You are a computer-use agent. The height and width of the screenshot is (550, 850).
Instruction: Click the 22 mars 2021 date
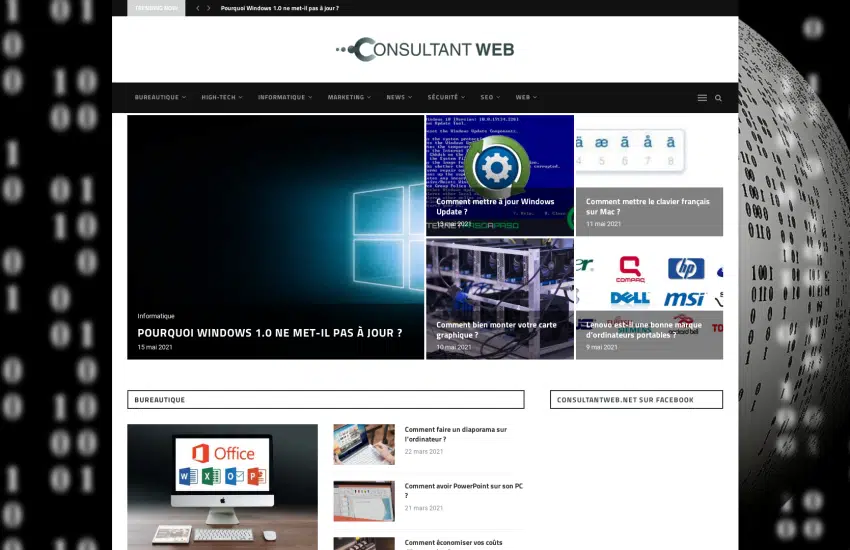(x=423, y=451)
